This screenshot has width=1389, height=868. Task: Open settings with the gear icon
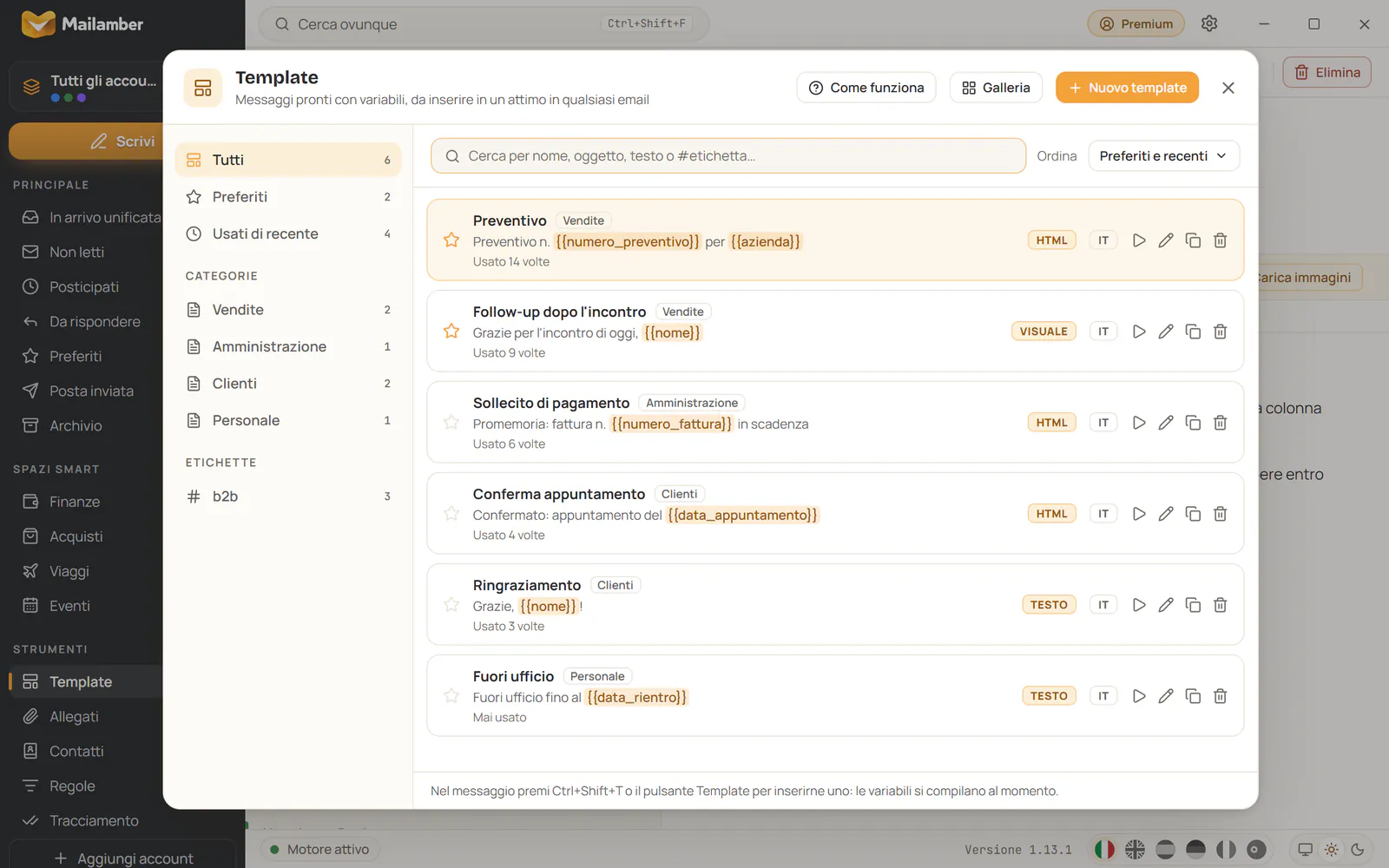(1209, 23)
